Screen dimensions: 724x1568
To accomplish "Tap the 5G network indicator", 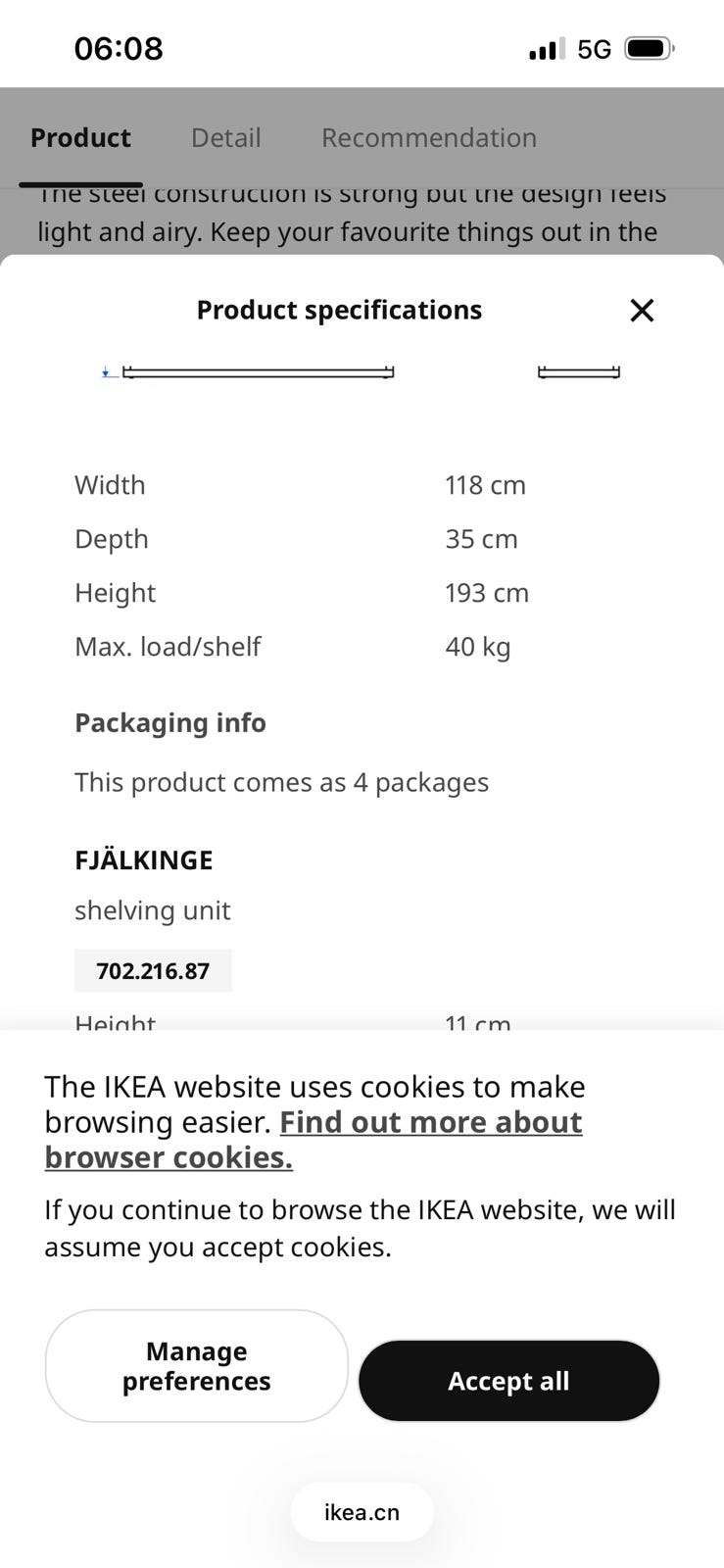I will pyautogui.click(x=595, y=49).
